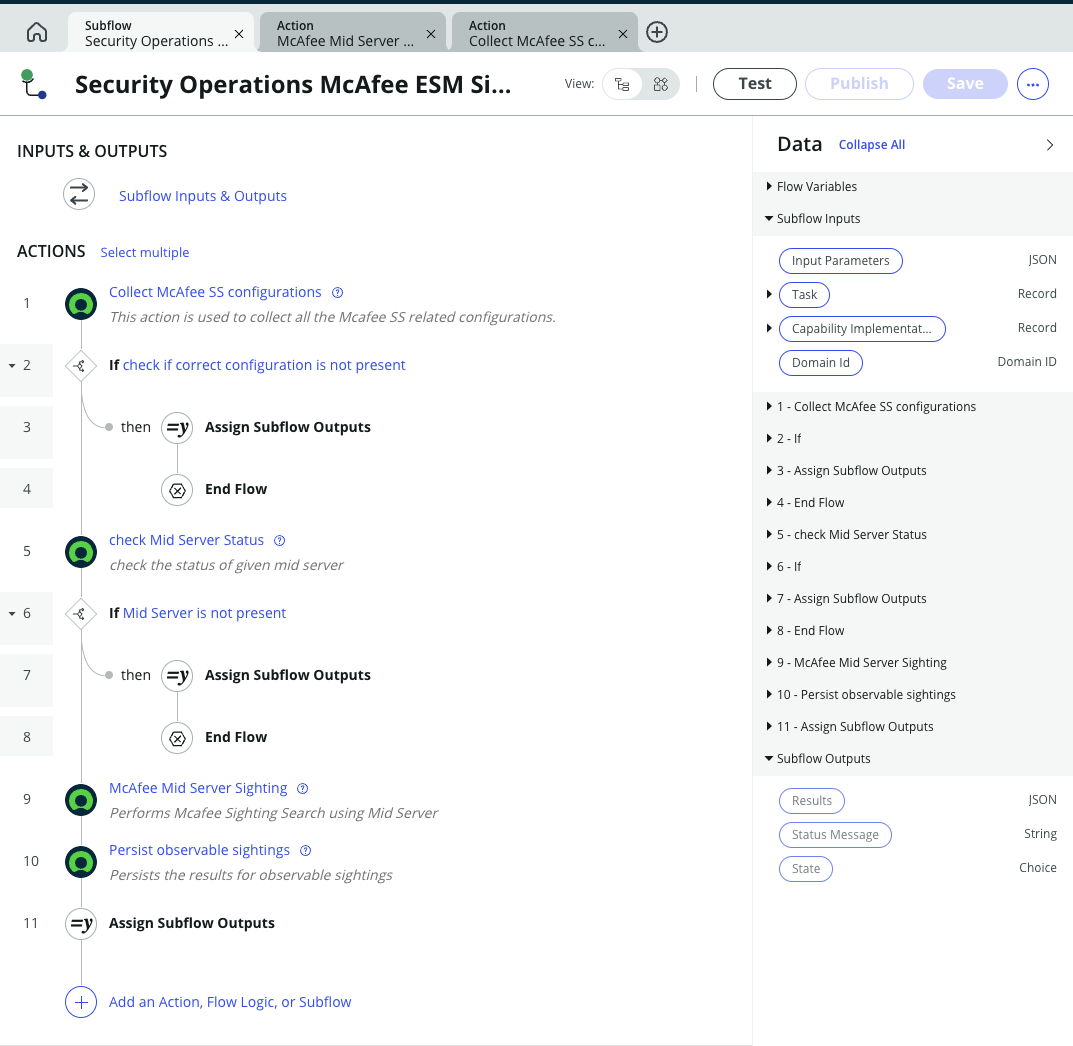This screenshot has width=1073, height=1046.
Task: Open check Mid Server Status action
Action: 186,540
